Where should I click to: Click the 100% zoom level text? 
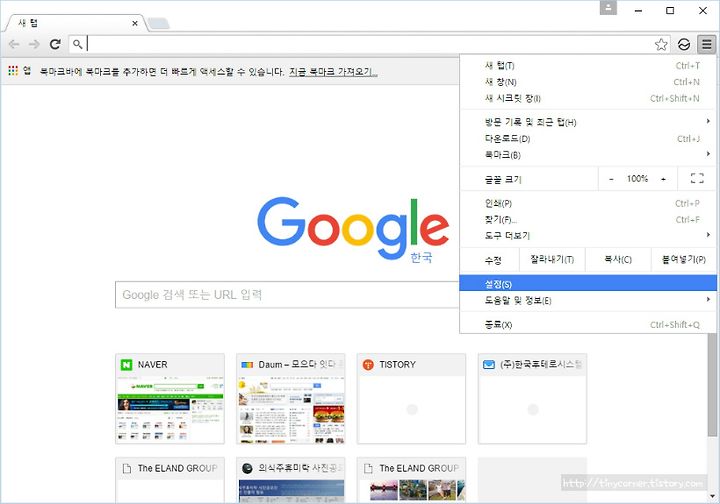pyautogui.click(x=637, y=179)
